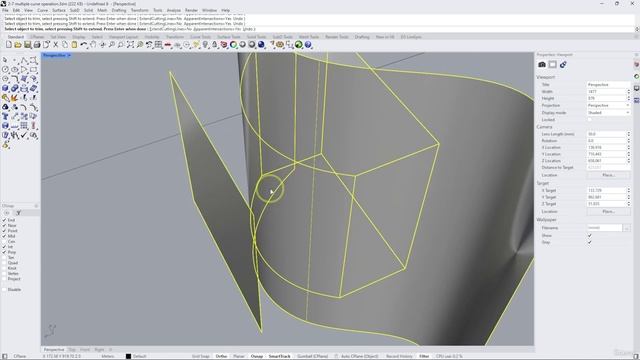Click the viewport Title input field
Screen dimensions: 640x360
click(608, 84)
